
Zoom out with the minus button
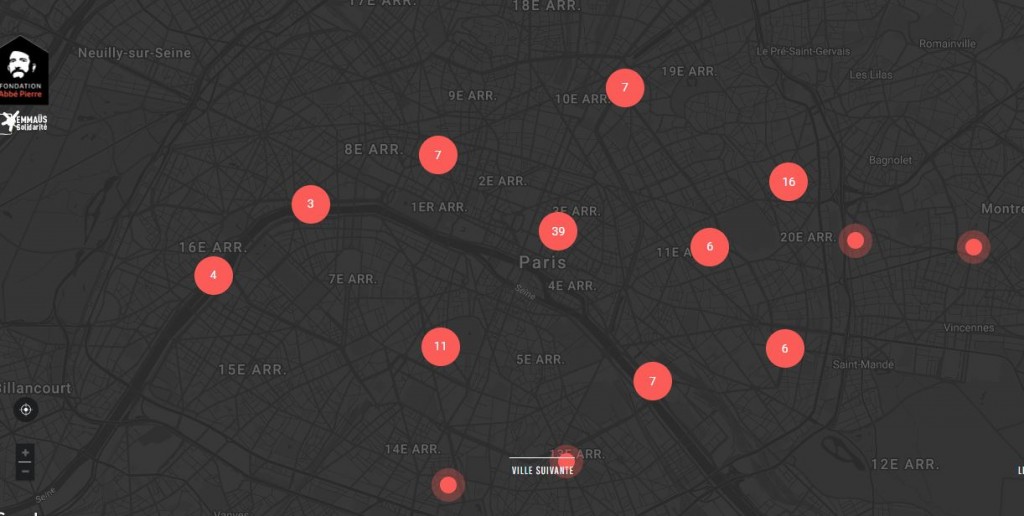(x=26, y=470)
